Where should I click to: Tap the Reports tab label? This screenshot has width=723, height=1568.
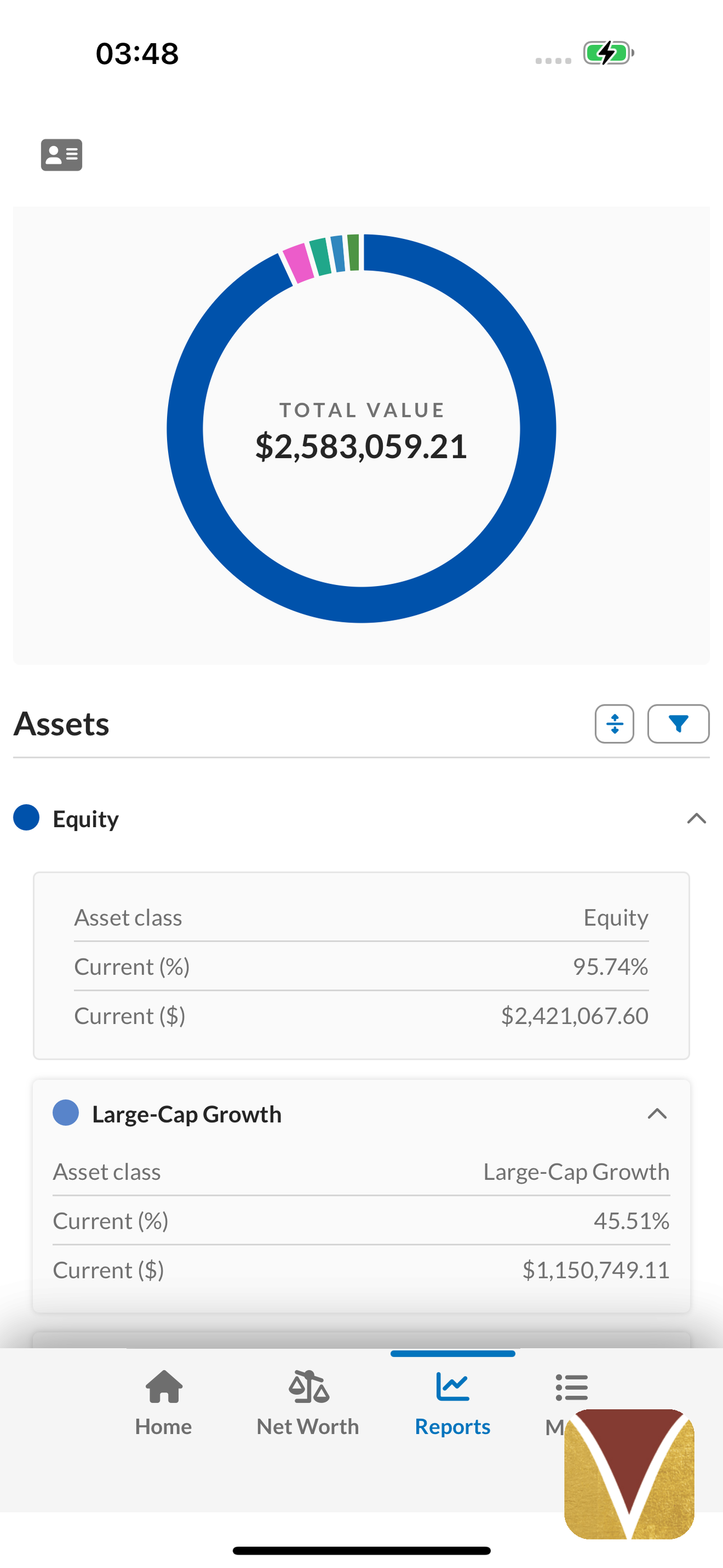[x=452, y=1426]
